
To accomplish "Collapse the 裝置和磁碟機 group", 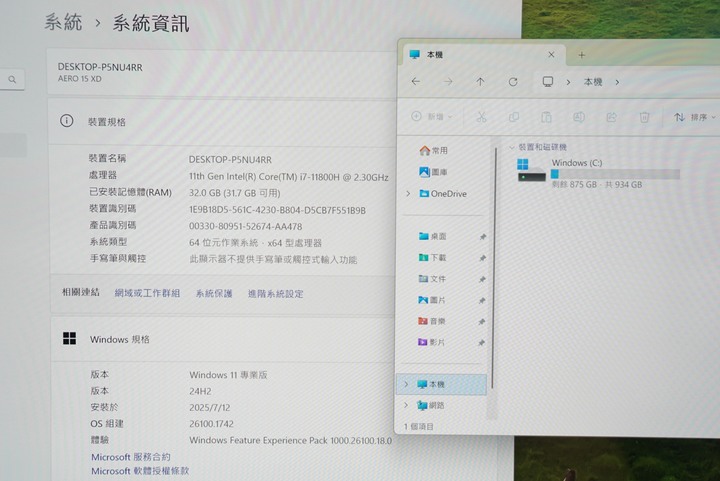I will [511, 147].
